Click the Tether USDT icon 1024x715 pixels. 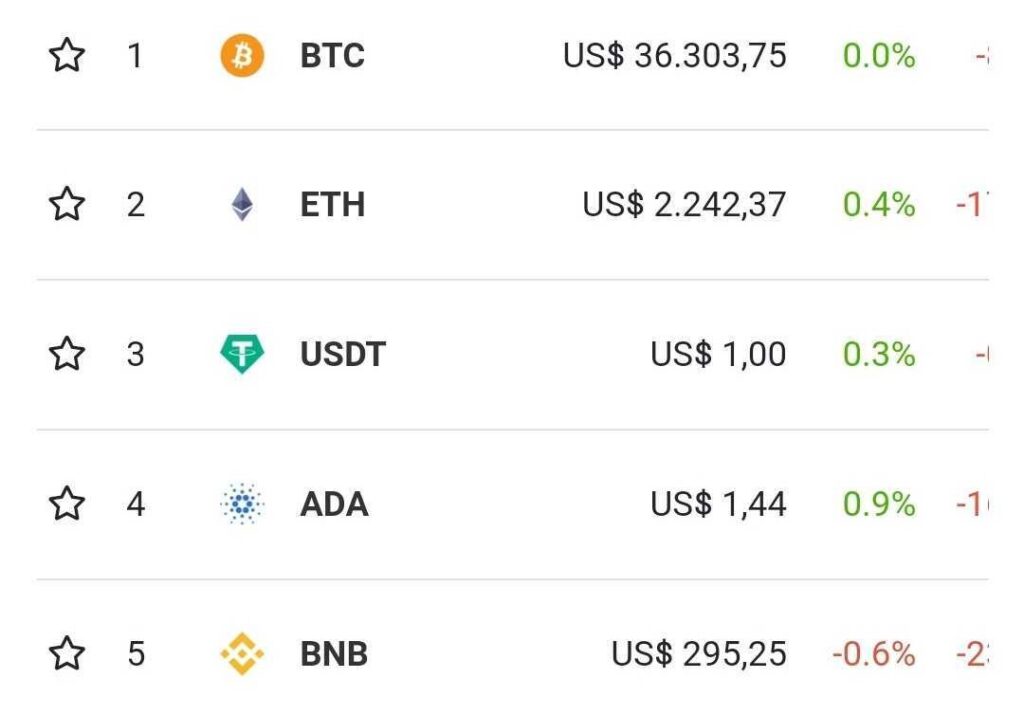coord(242,354)
